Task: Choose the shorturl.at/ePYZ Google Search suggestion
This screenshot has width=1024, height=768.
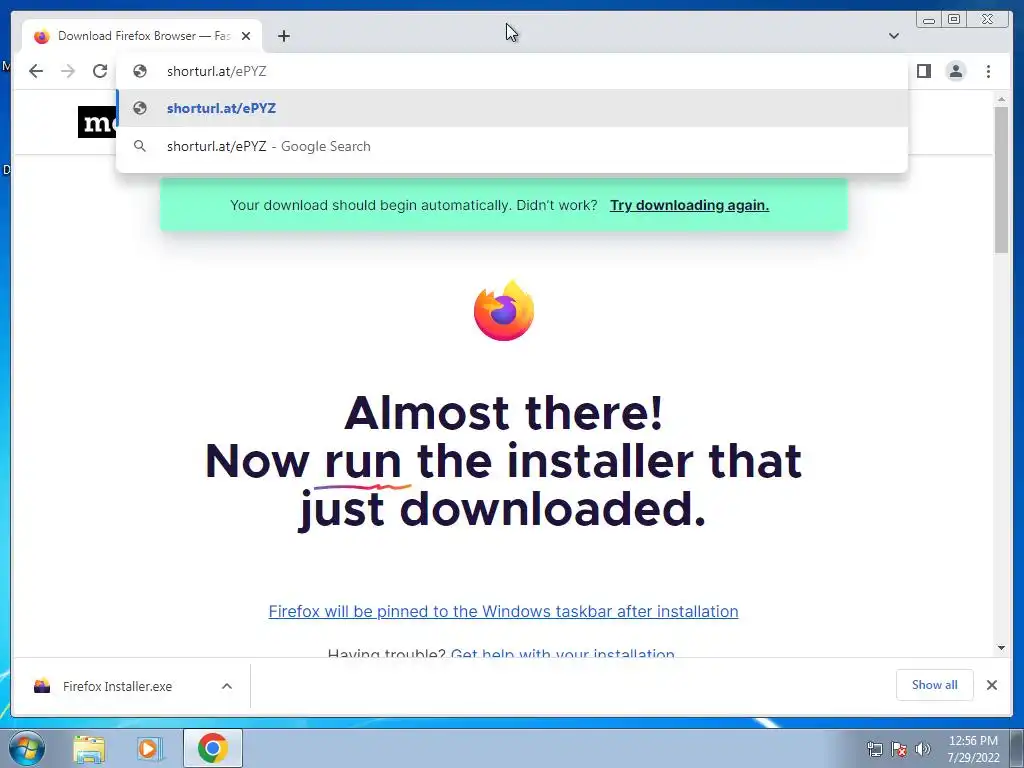Action: [511, 146]
